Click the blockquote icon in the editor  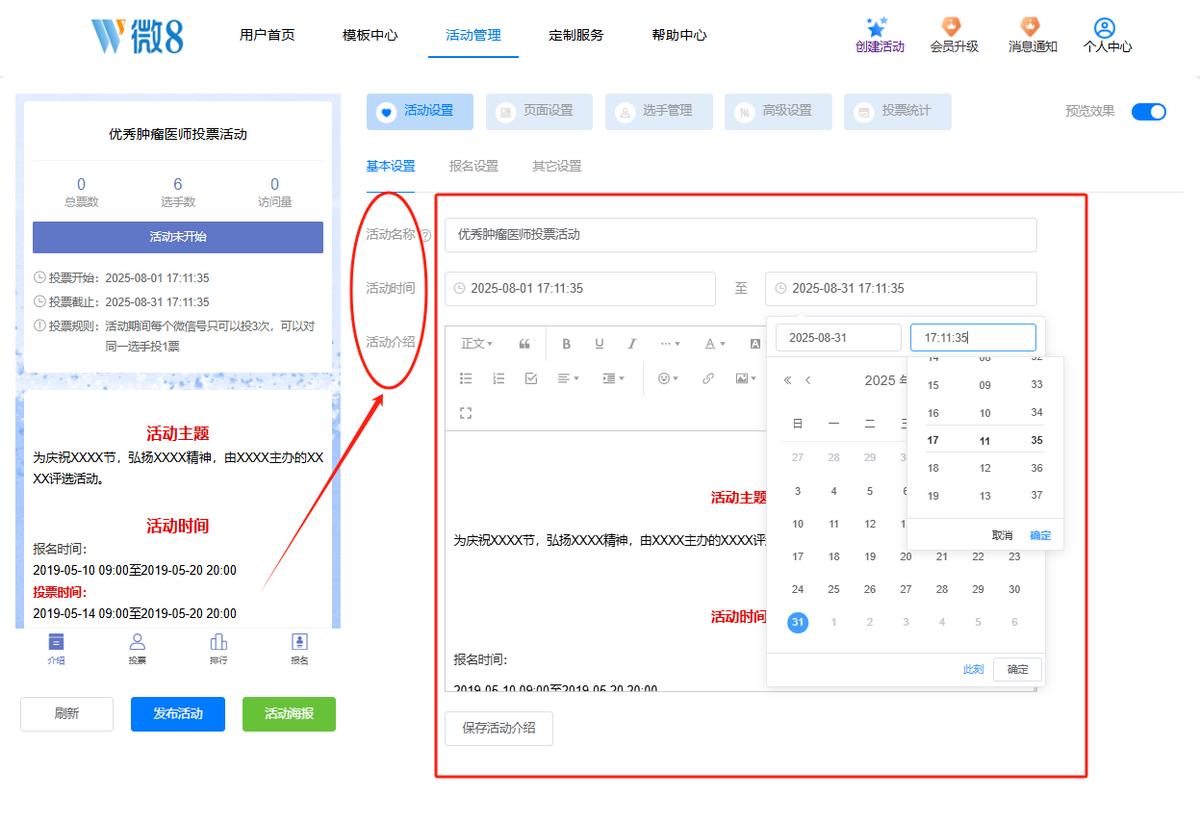525,344
